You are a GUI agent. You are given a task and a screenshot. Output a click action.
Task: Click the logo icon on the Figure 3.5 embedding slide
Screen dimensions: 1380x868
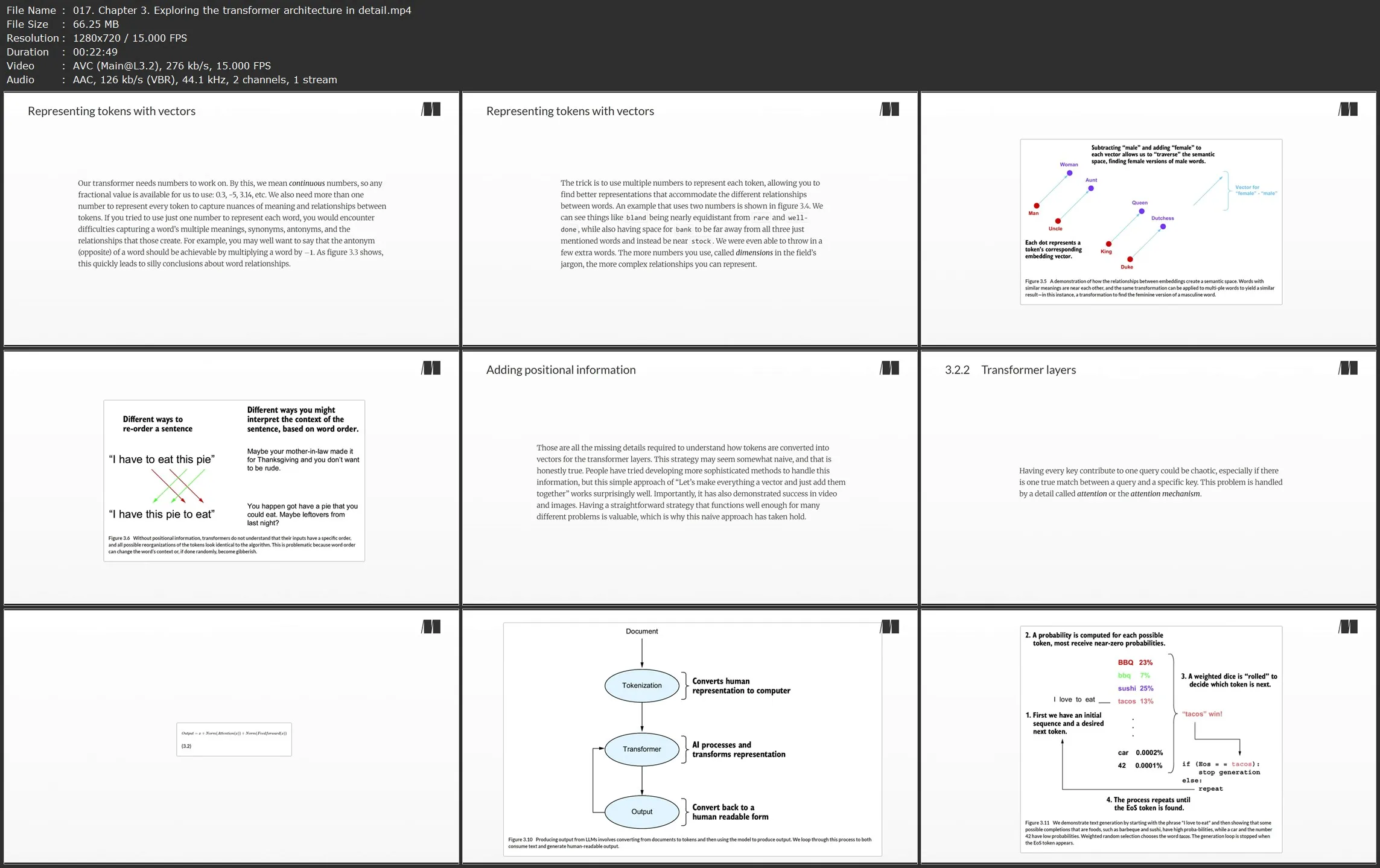1348,109
